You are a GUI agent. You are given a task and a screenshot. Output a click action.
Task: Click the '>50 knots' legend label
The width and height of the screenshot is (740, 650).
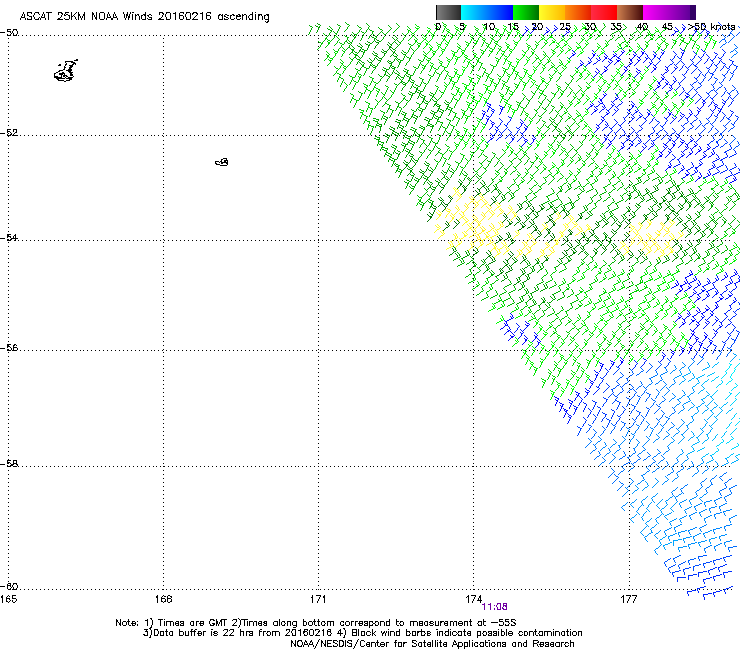711,27
